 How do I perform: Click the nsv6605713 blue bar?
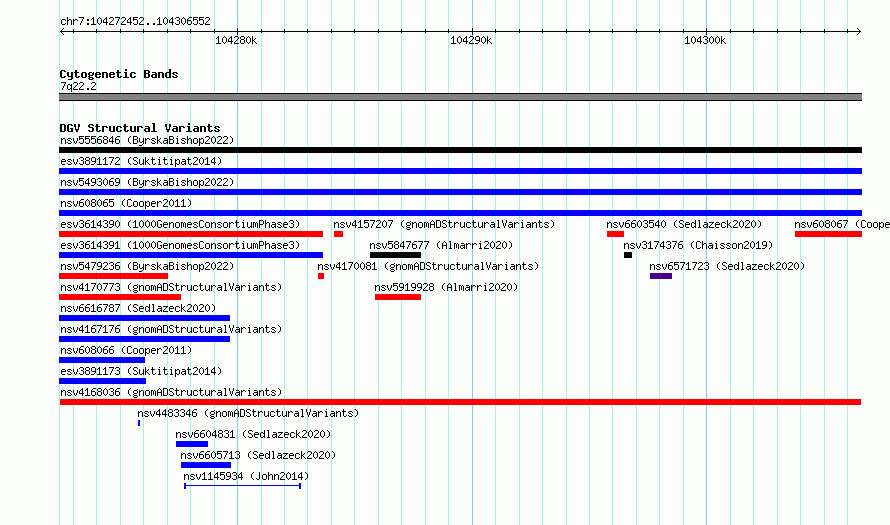point(205,465)
